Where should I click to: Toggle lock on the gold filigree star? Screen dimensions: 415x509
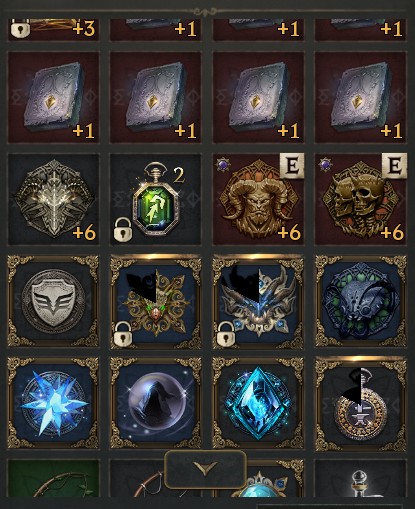(123, 333)
